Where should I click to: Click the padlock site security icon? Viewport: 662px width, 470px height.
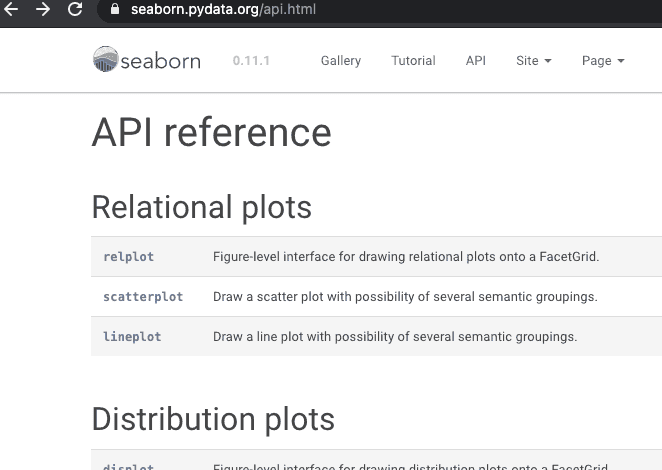pos(114,10)
